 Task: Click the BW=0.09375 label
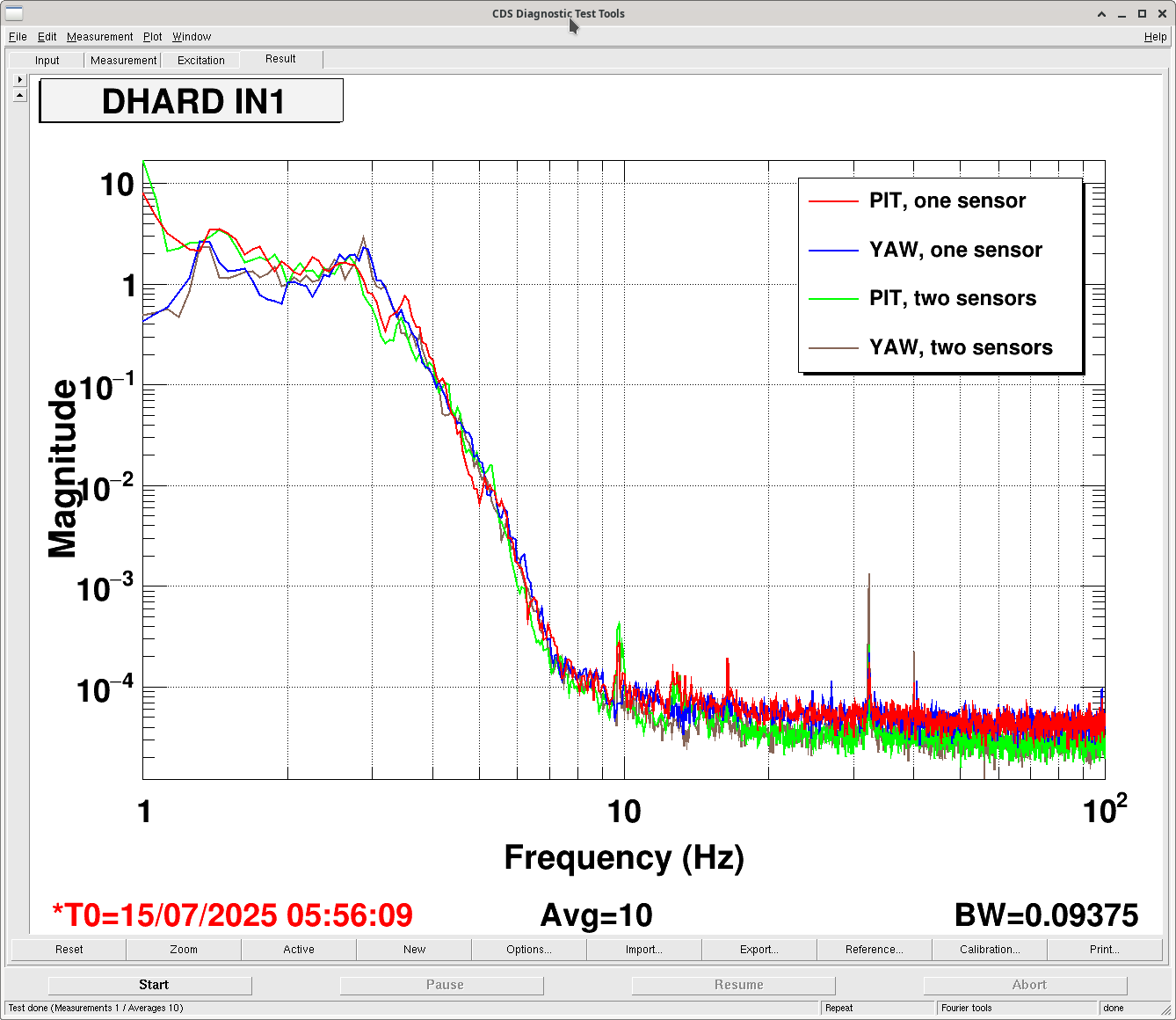1047,915
